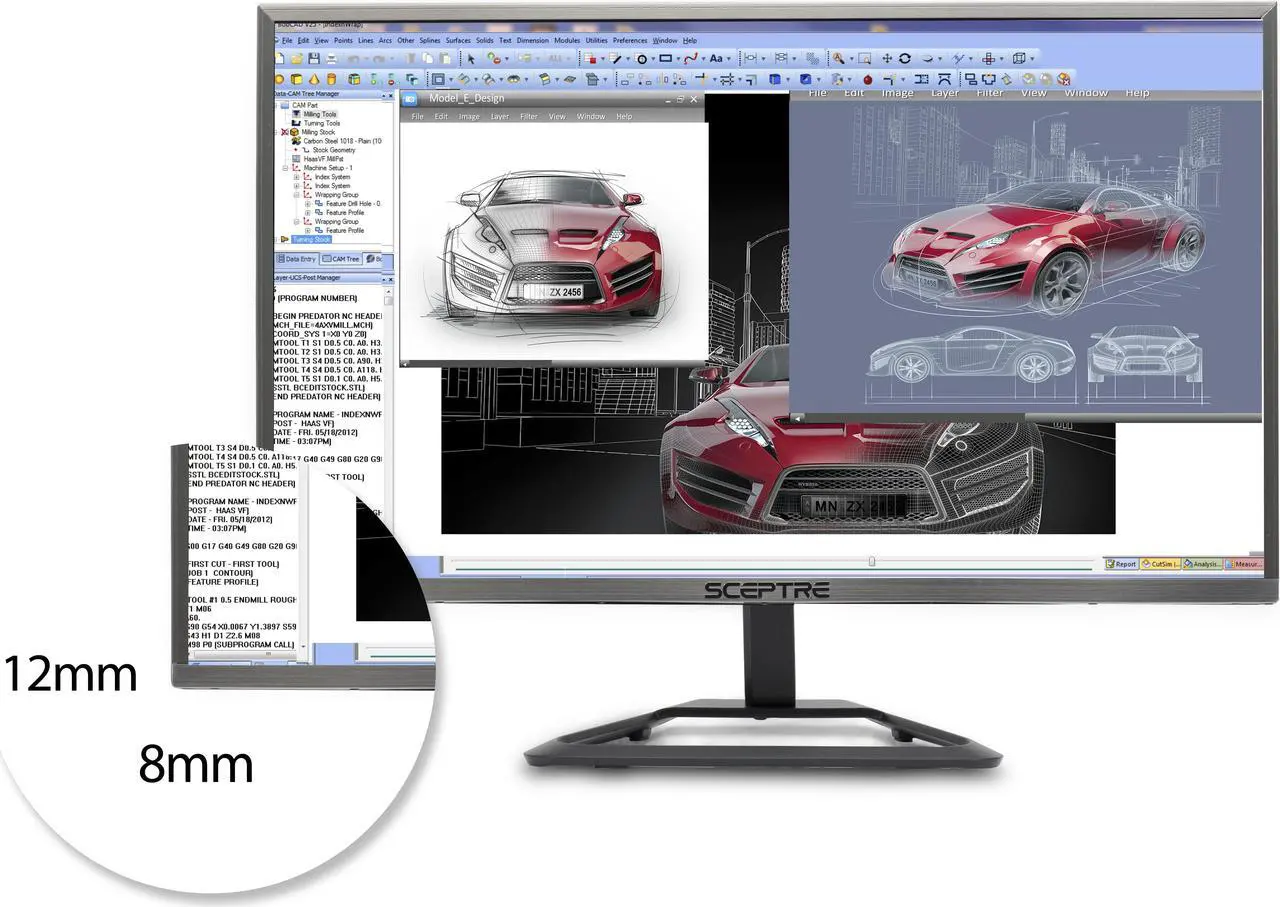Open dropdown arrow next to line tool
This screenshot has height=907, width=1280.
point(628,59)
